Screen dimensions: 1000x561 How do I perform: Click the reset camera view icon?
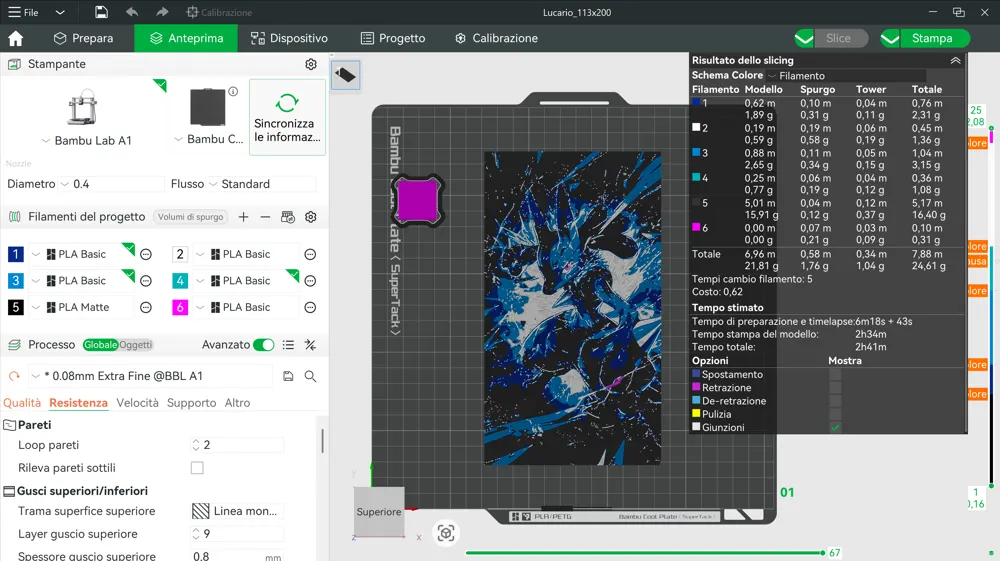coord(446,533)
